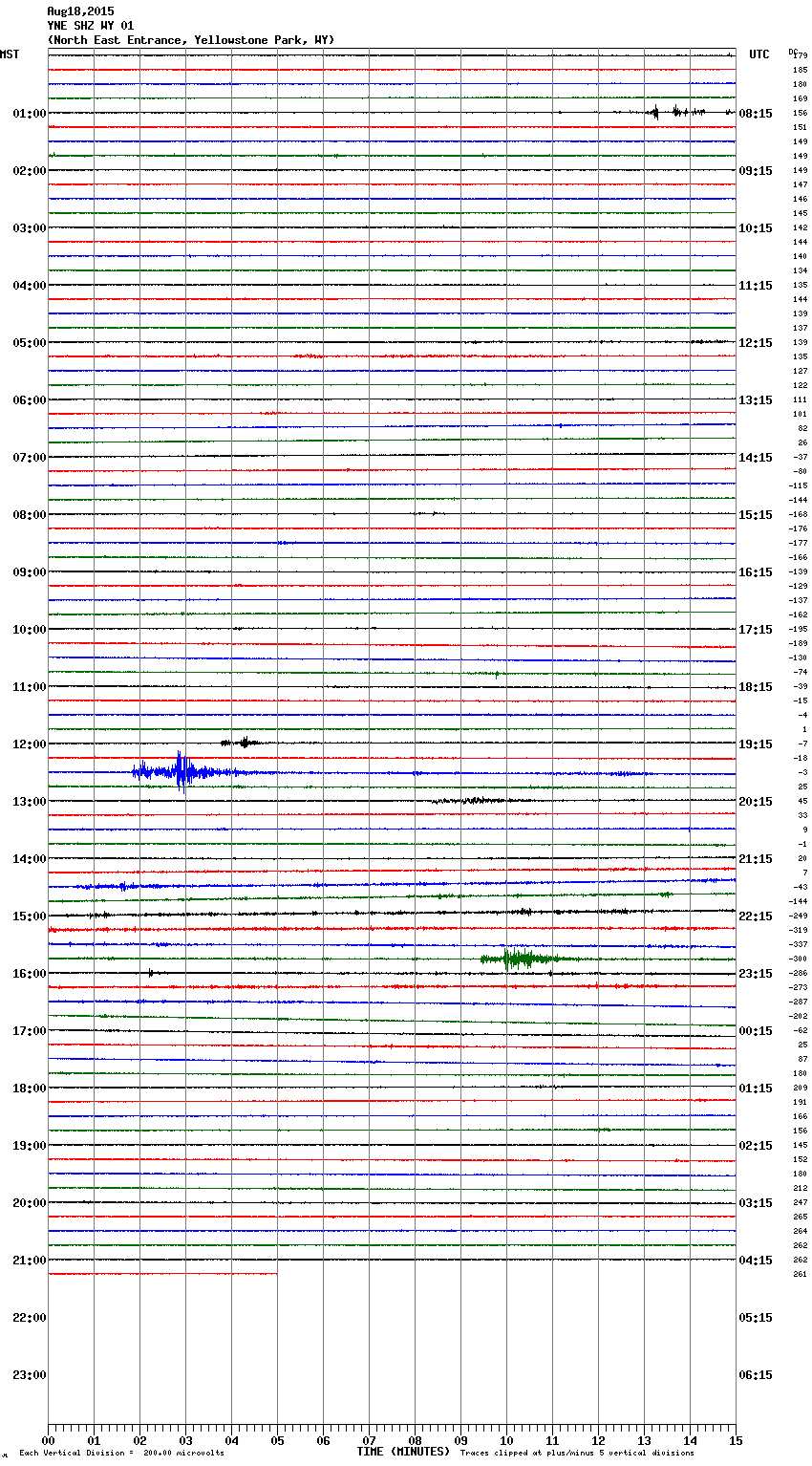This screenshot has height=1466, width=812.
Task: Select minute tick label 10 on bottom axis
Action: click(x=507, y=1441)
